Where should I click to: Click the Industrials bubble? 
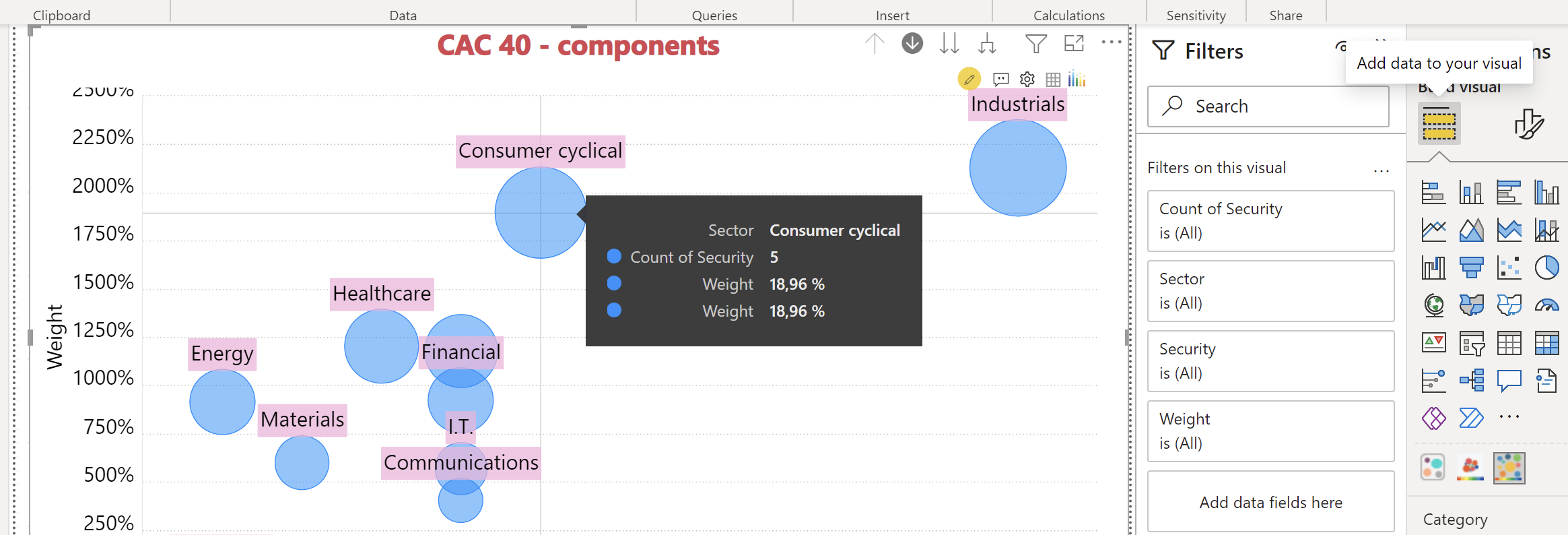(x=1018, y=168)
